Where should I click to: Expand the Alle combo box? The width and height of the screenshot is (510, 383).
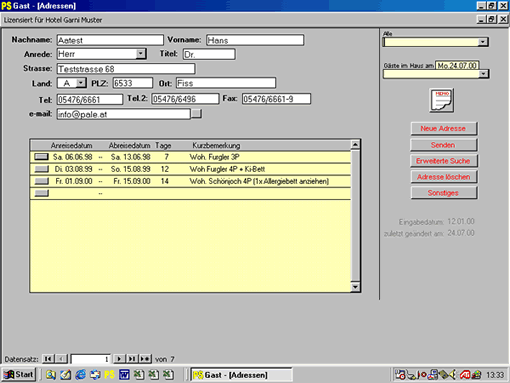[482, 42]
